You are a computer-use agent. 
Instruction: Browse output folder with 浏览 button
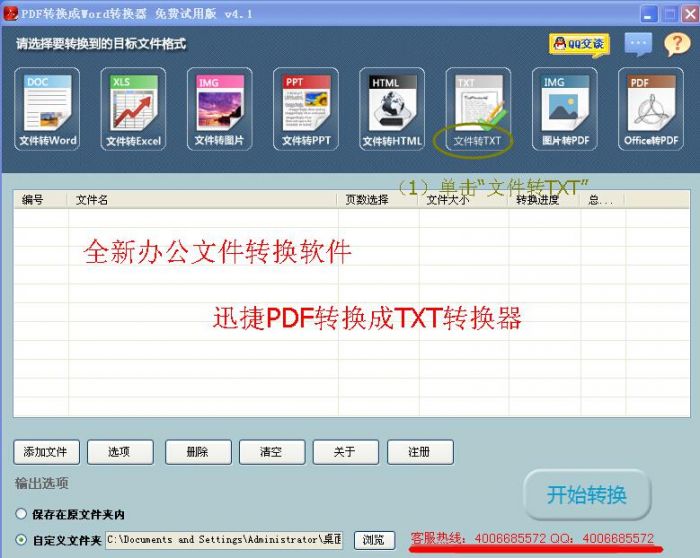(374, 540)
